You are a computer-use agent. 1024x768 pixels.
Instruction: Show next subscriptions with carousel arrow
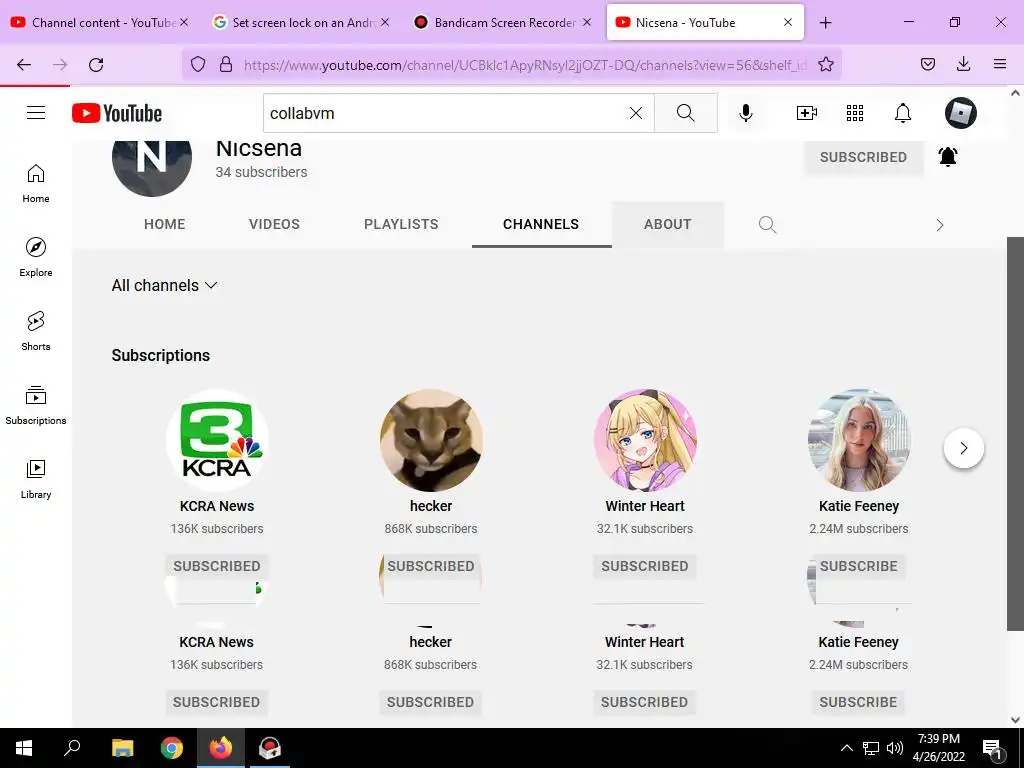[x=963, y=448]
